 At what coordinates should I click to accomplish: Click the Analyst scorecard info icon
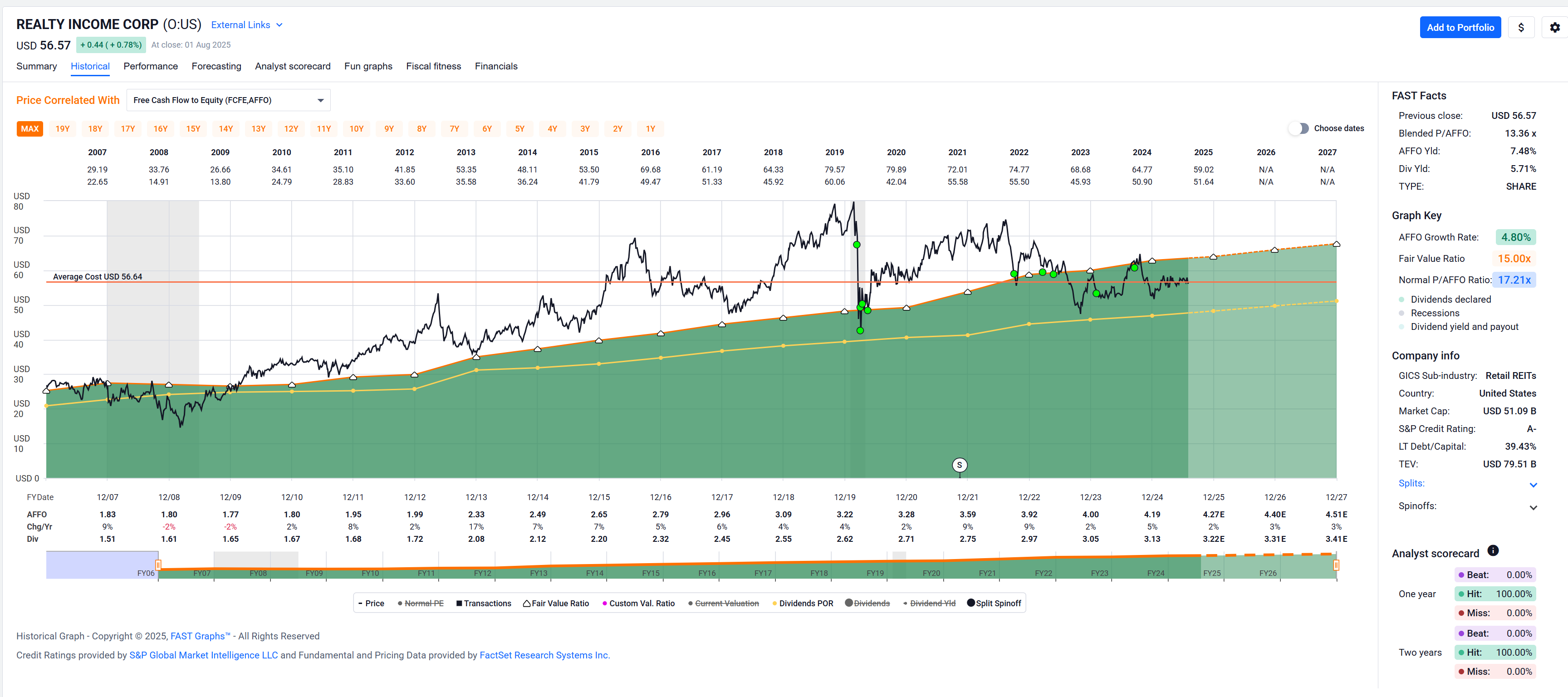1493,551
